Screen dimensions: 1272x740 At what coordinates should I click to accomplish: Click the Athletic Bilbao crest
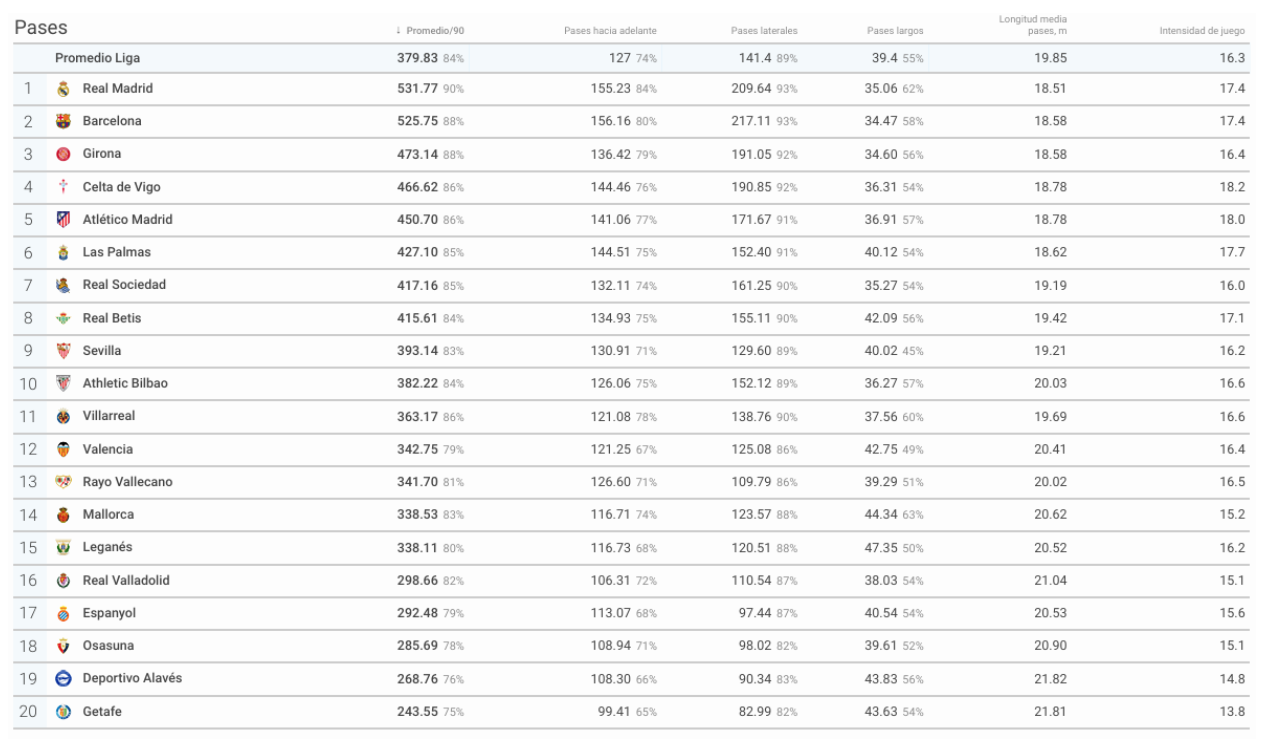click(63, 383)
